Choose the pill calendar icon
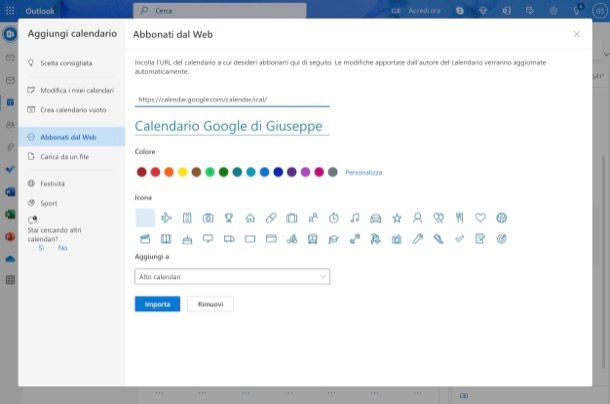This screenshot has height=404, width=610. click(271, 218)
